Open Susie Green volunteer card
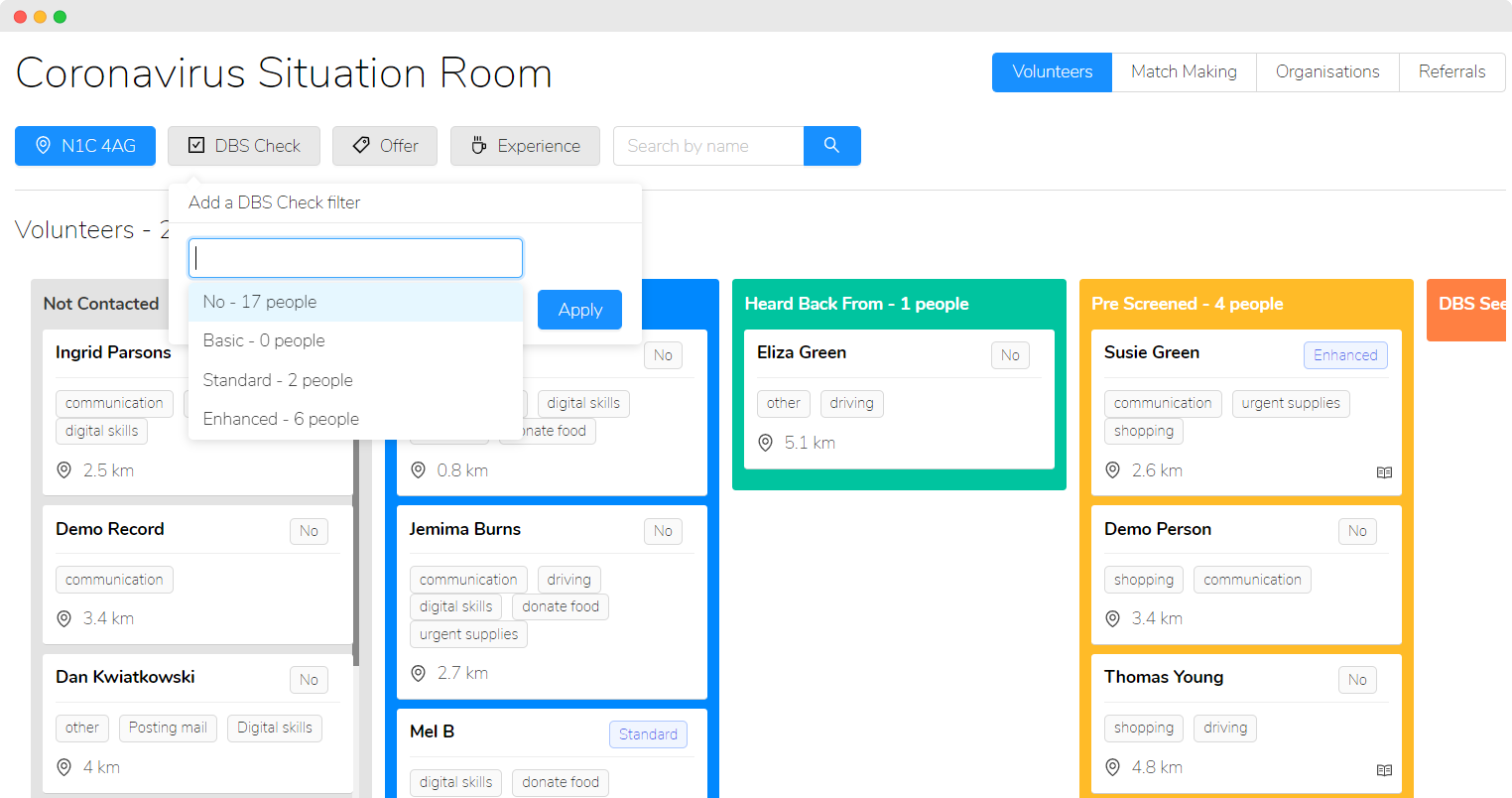The width and height of the screenshot is (1512, 798). [1246, 412]
